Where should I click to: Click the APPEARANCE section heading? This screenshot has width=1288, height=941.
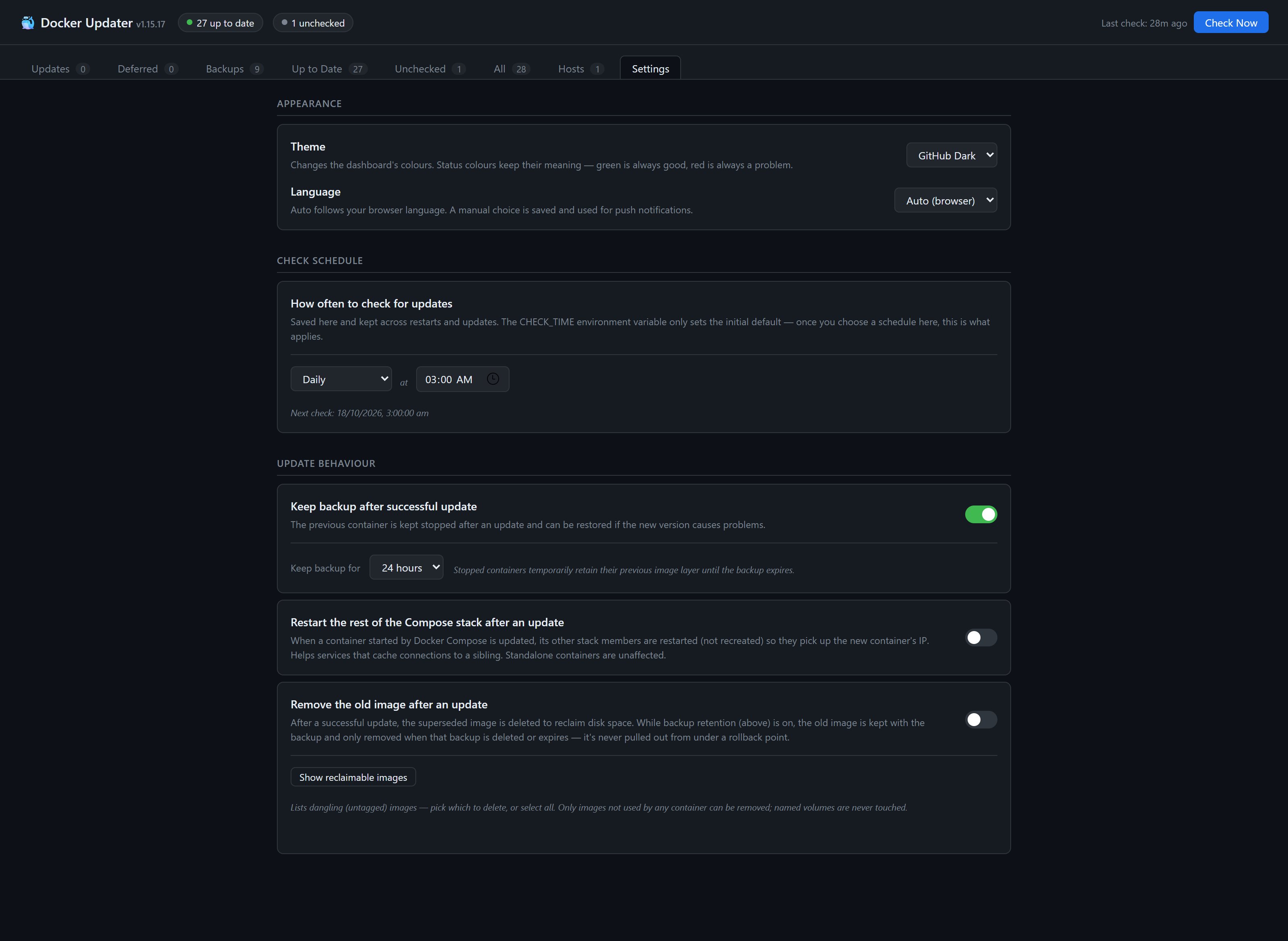[310, 104]
